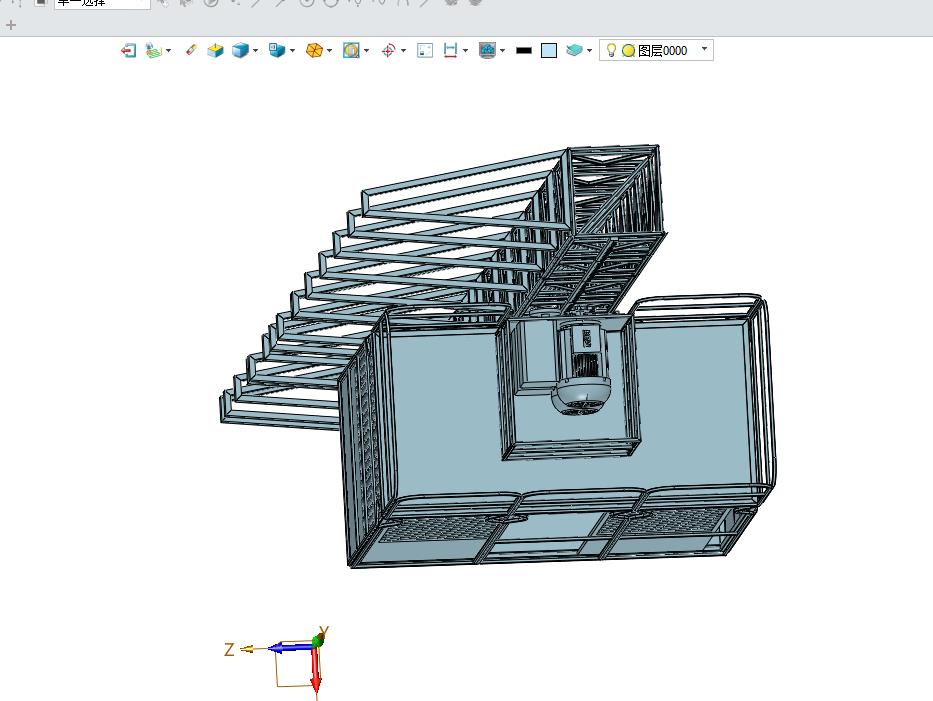Open the sketch plane icon's dropdown arrow
This screenshot has height=701, width=933.
[x=169, y=51]
